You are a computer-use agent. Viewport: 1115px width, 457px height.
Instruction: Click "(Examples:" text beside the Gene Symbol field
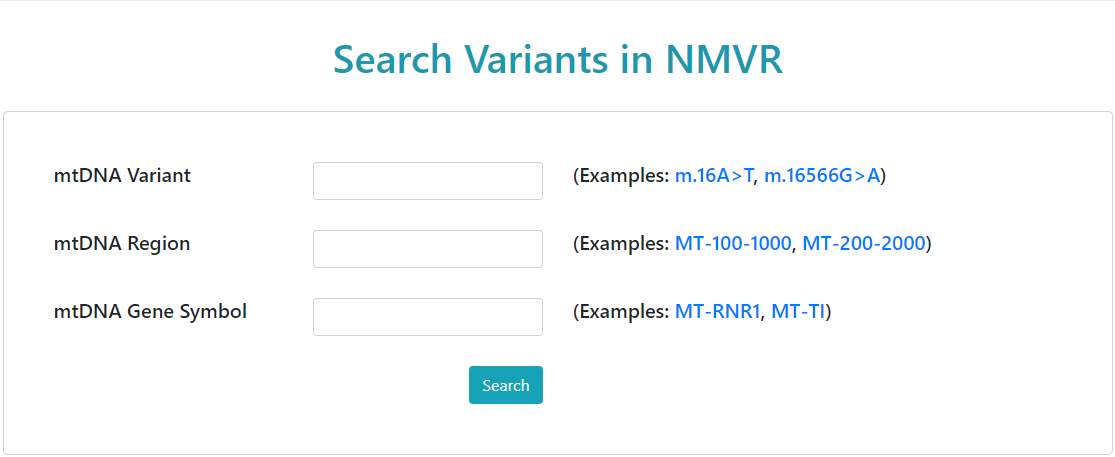coord(621,312)
